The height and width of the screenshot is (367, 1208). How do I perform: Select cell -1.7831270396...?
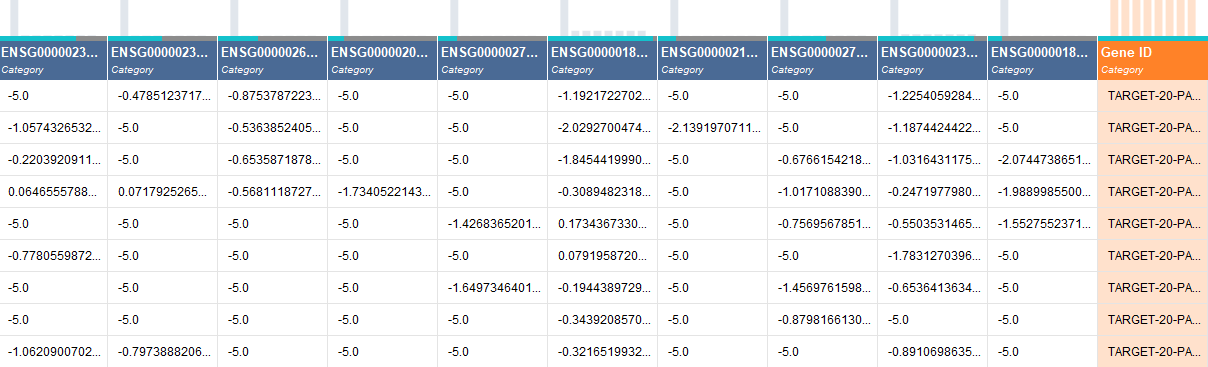[933, 256]
